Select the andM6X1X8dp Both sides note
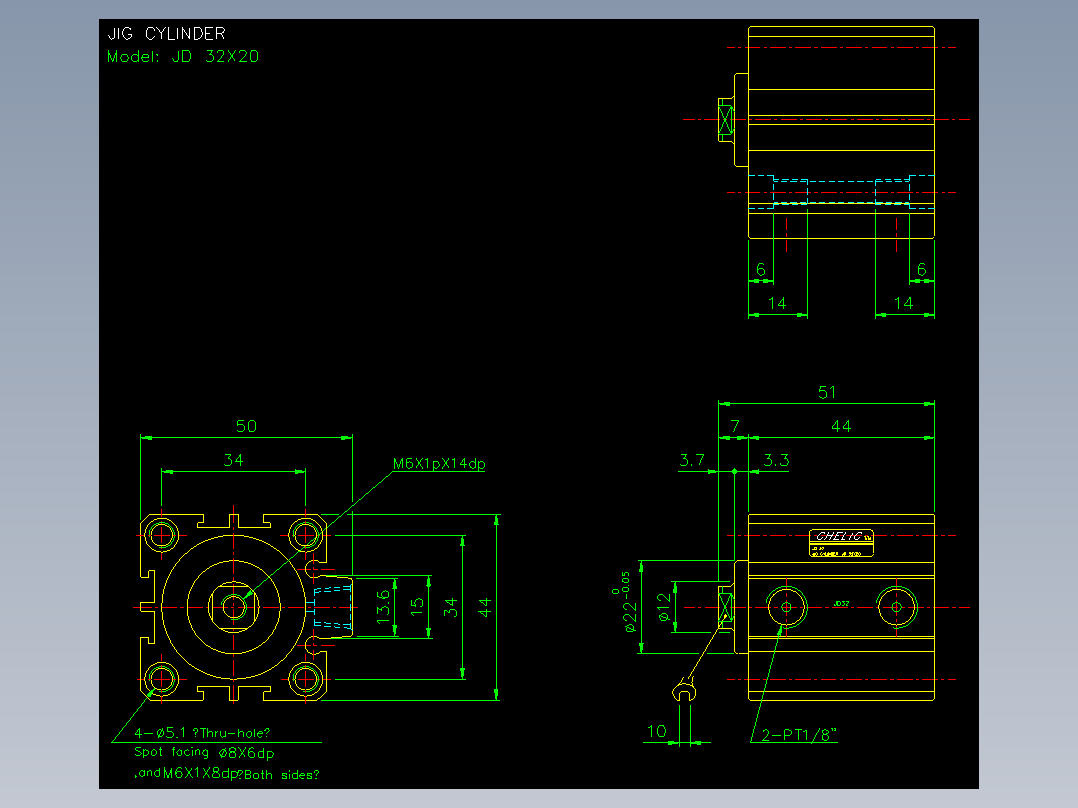The image size is (1078, 808). [x=227, y=774]
